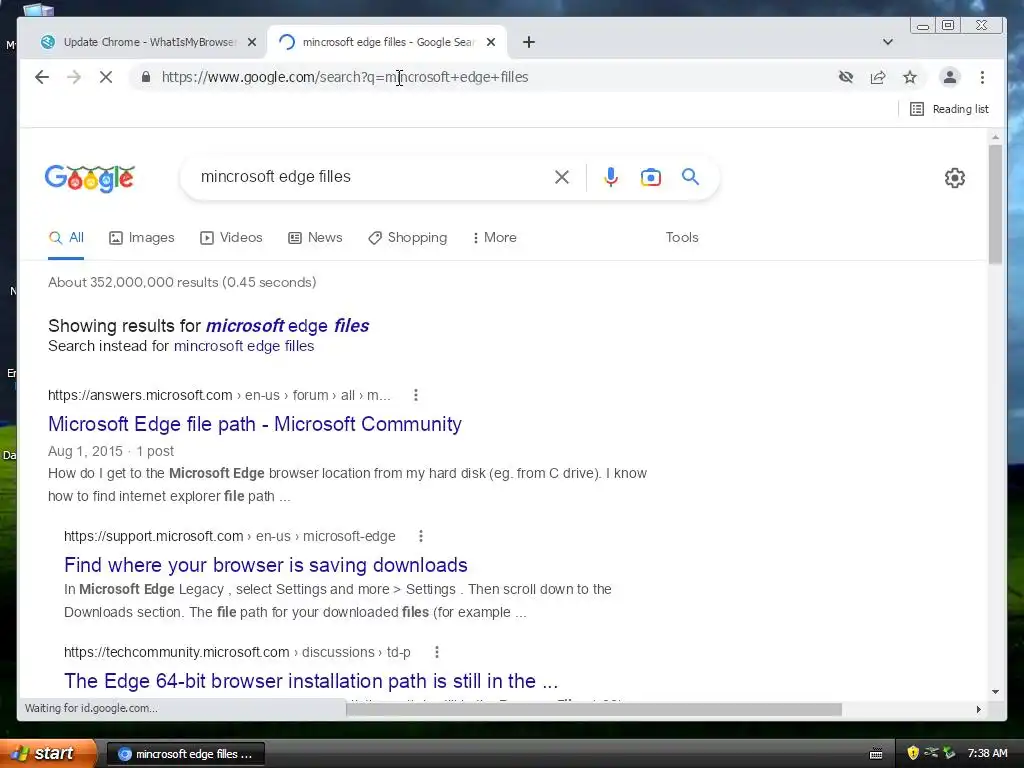Screen dimensions: 1024x768
Task: Open search Tools
Action: (x=682, y=238)
